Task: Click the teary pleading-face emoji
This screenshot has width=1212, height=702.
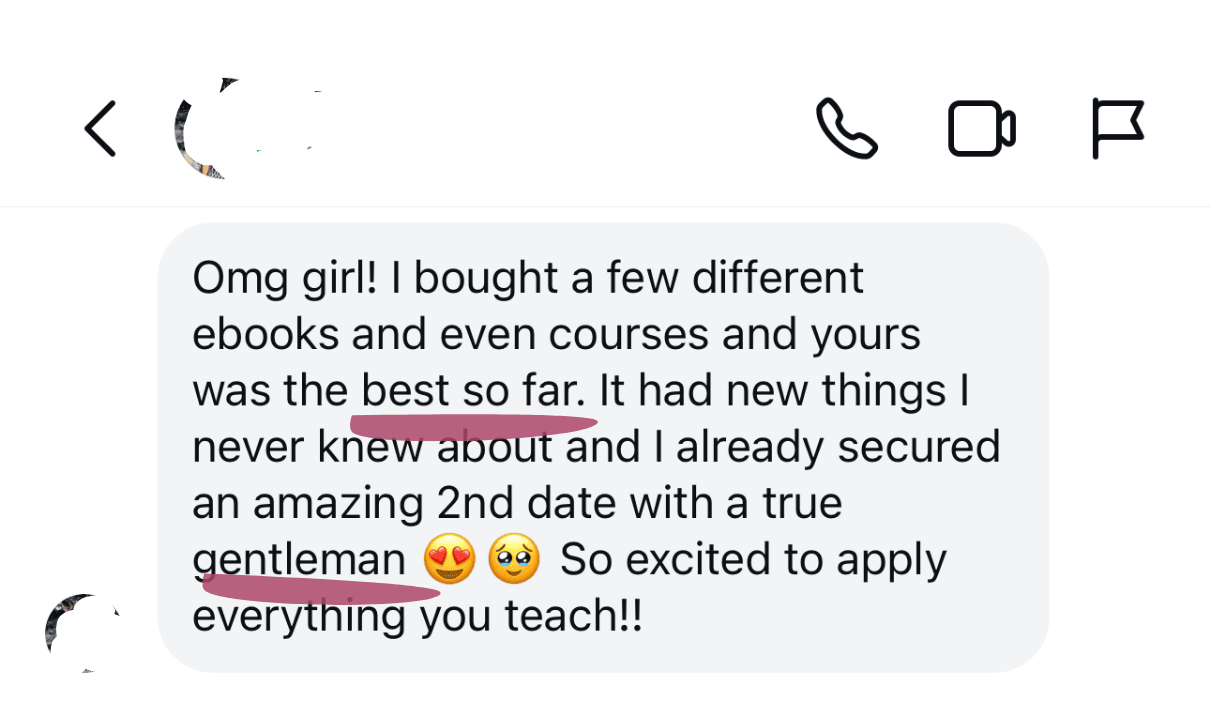Action: [513, 560]
